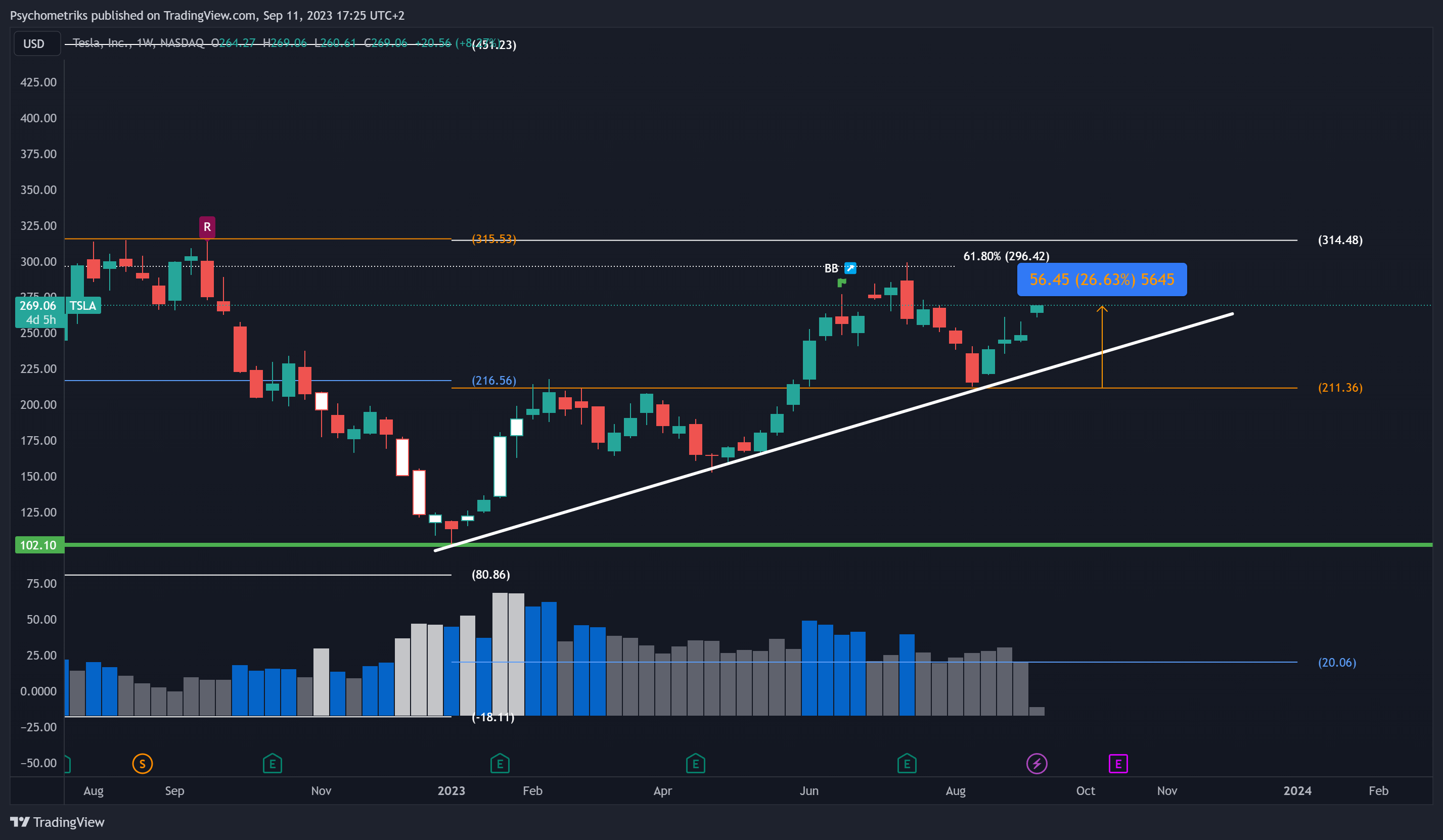Select the (314.48) resistance level label
This screenshot has width=1443, height=840.
[1340, 240]
